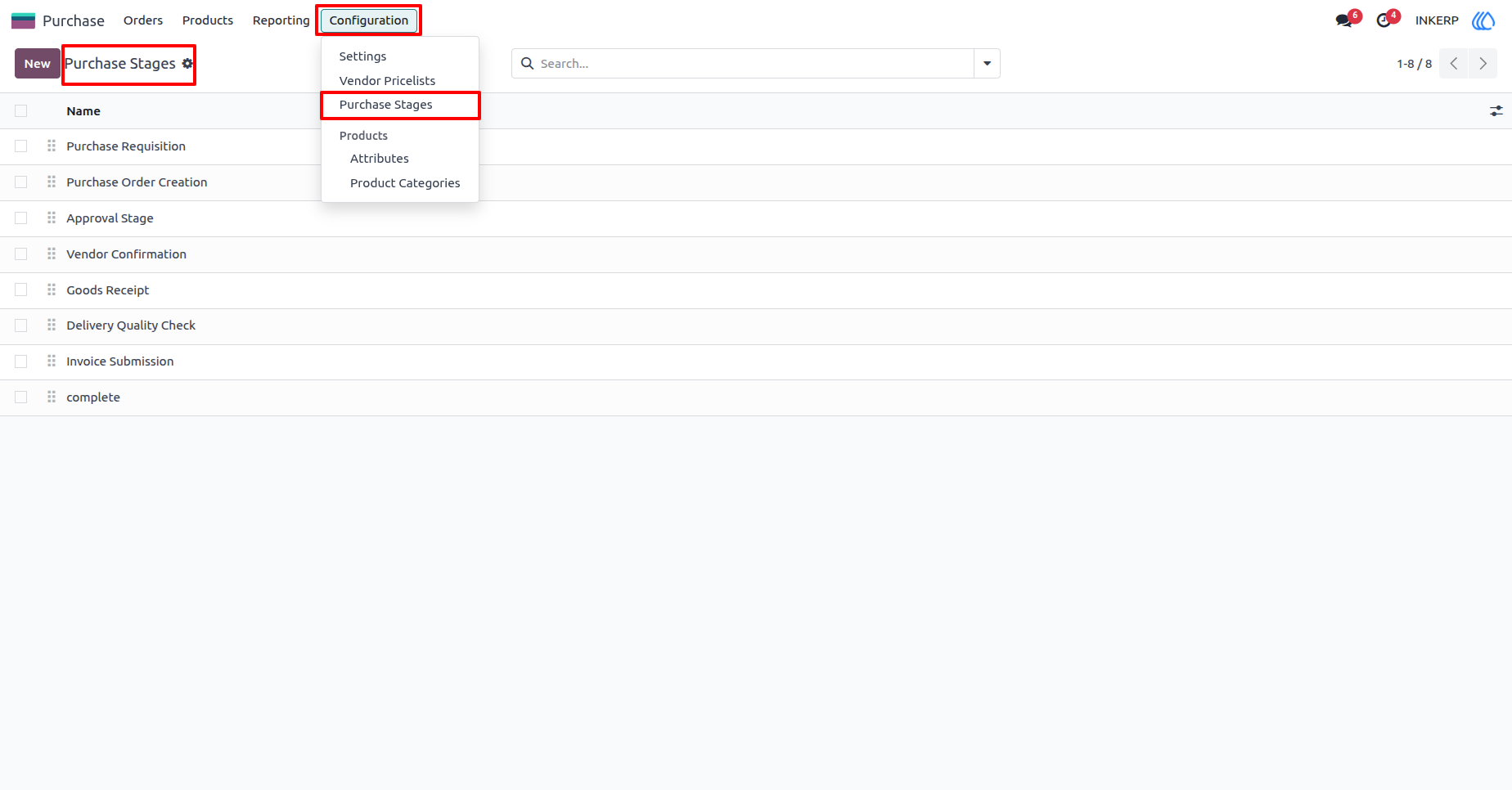Grab drag handle of Purchase Requisition row
Viewport: 1512px width, 790px height.
52,146
